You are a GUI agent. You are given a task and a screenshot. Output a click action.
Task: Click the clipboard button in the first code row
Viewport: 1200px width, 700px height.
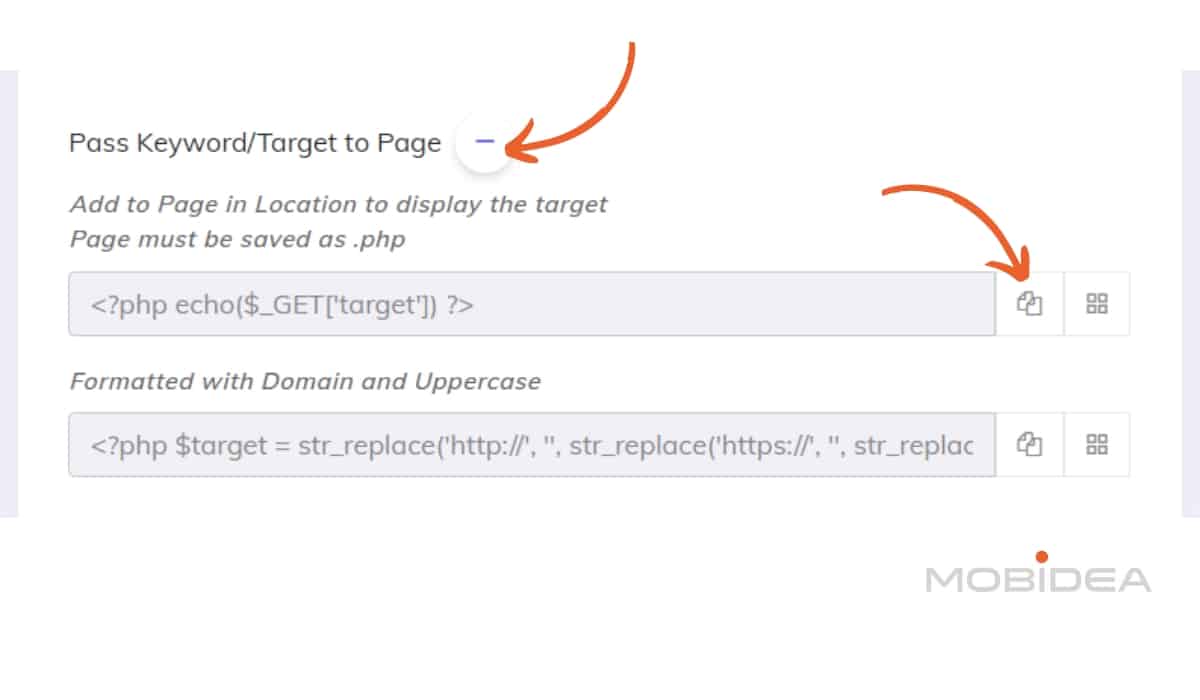[1029, 304]
